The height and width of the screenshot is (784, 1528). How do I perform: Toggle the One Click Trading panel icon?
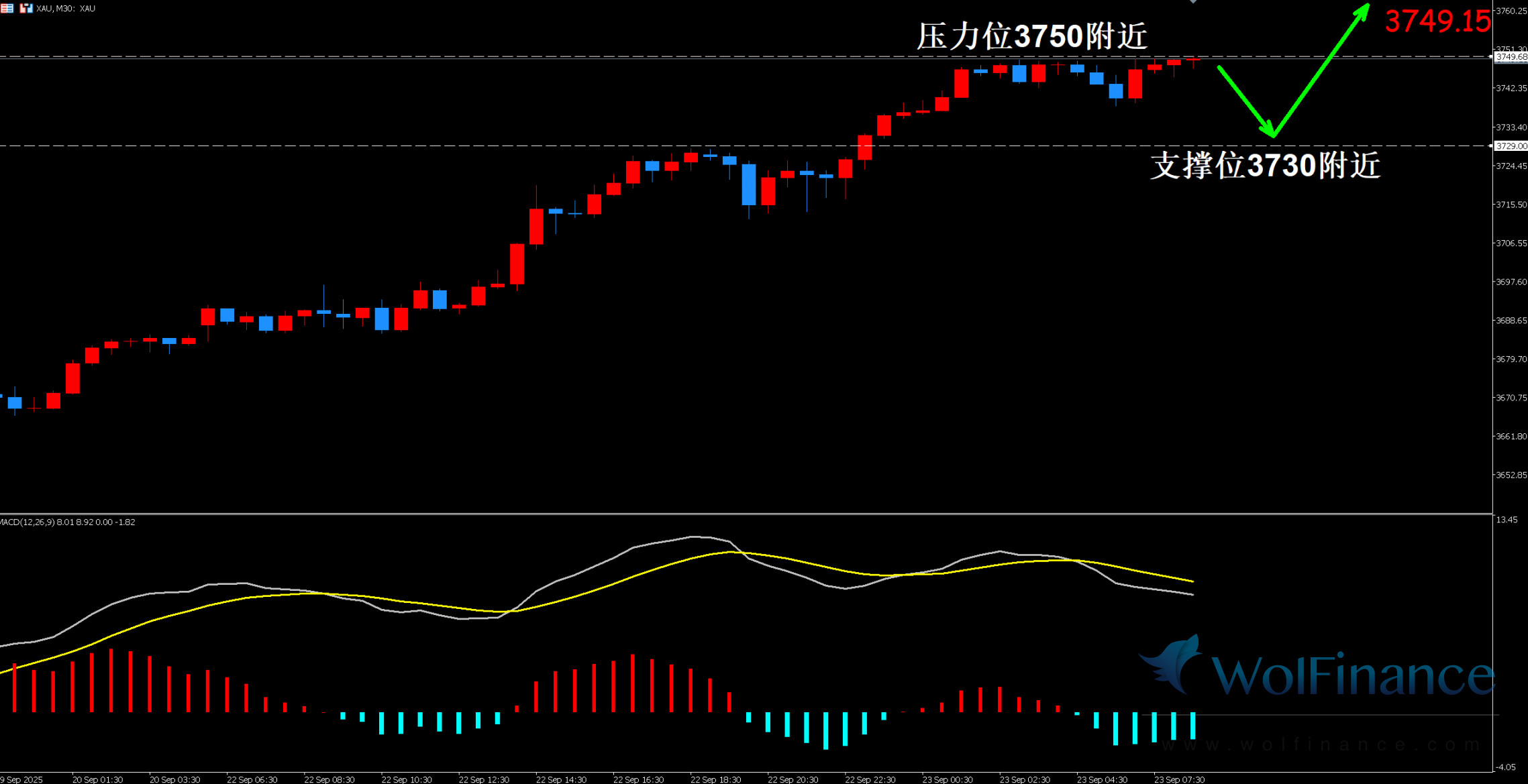coord(26,8)
